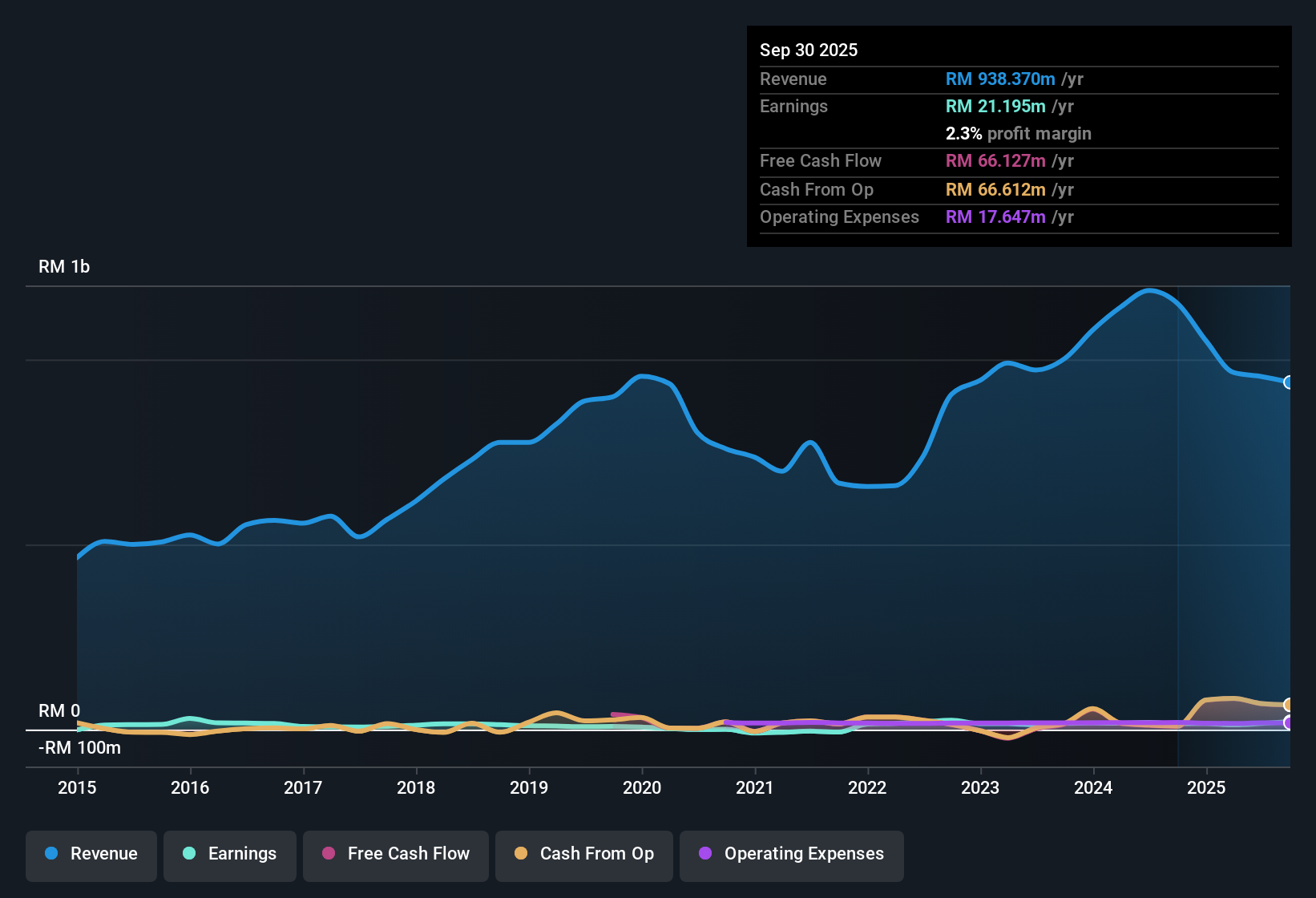Click the Cash From Op endpoint circle marker
The width and height of the screenshot is (1316, 898).
point(1289,705)
